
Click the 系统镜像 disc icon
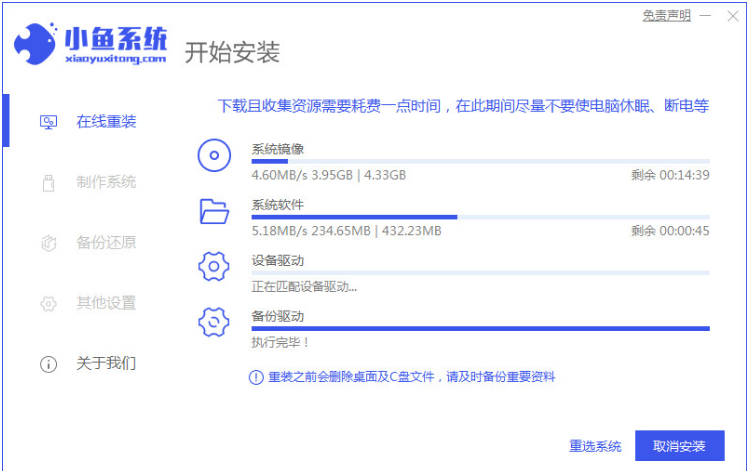[x=214, y=155]
